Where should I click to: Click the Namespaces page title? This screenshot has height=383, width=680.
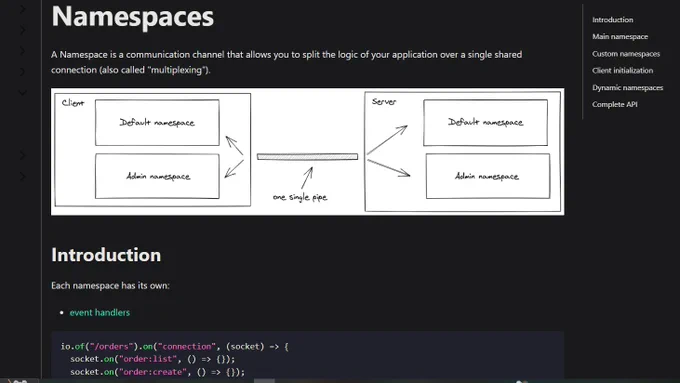tap(132, 17)
